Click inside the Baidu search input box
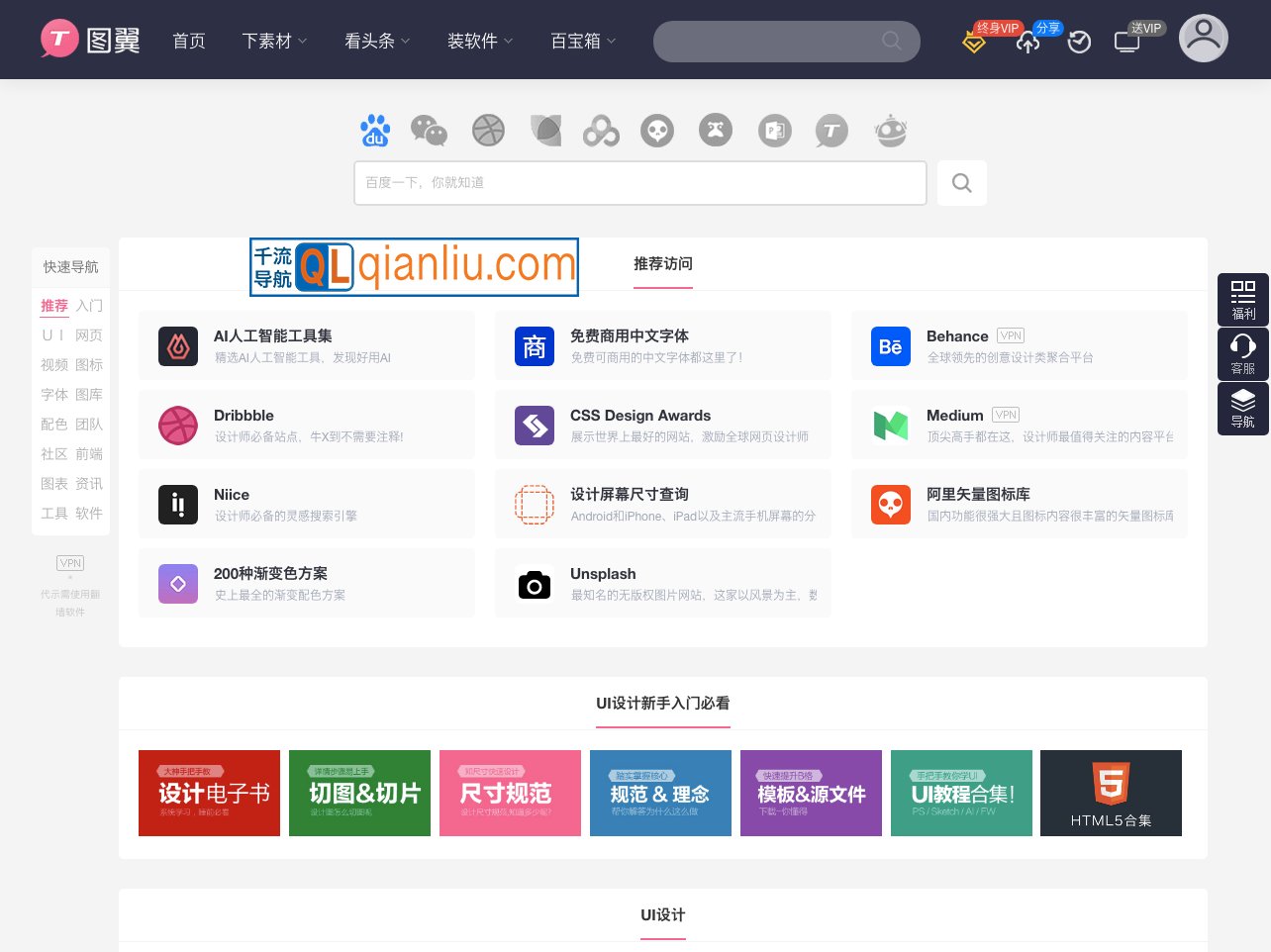Screen dimensions: 1271x952 640,183
